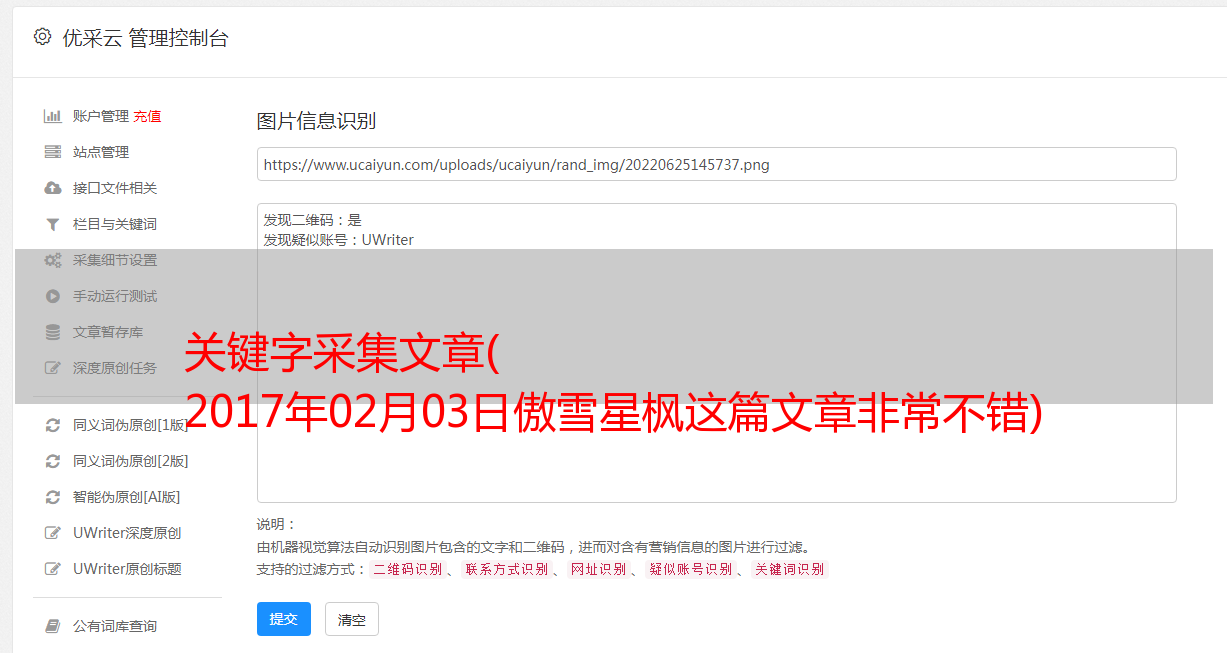Click the 图片信息识别 page heading
1227x653 pixels.
316,122
